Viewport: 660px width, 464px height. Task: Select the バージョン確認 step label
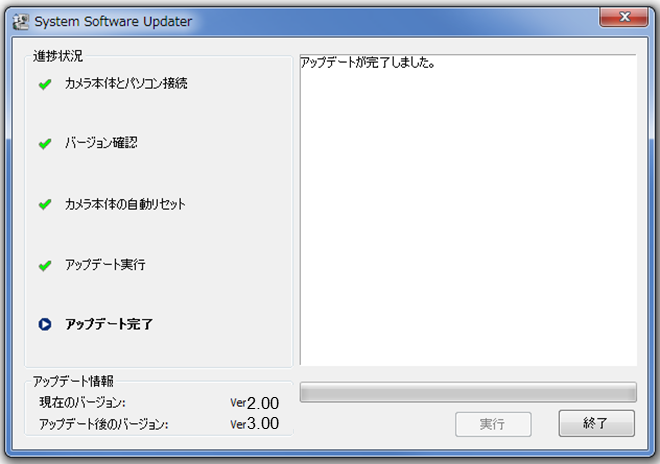click(x=101, y=143)
